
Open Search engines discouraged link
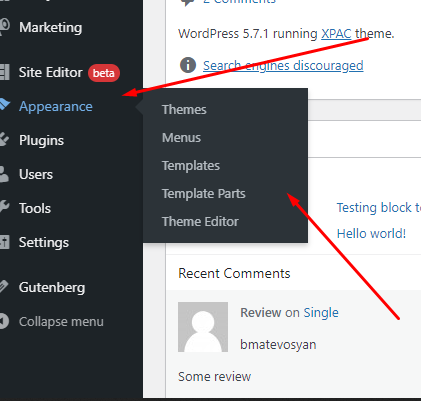(283, 66)
